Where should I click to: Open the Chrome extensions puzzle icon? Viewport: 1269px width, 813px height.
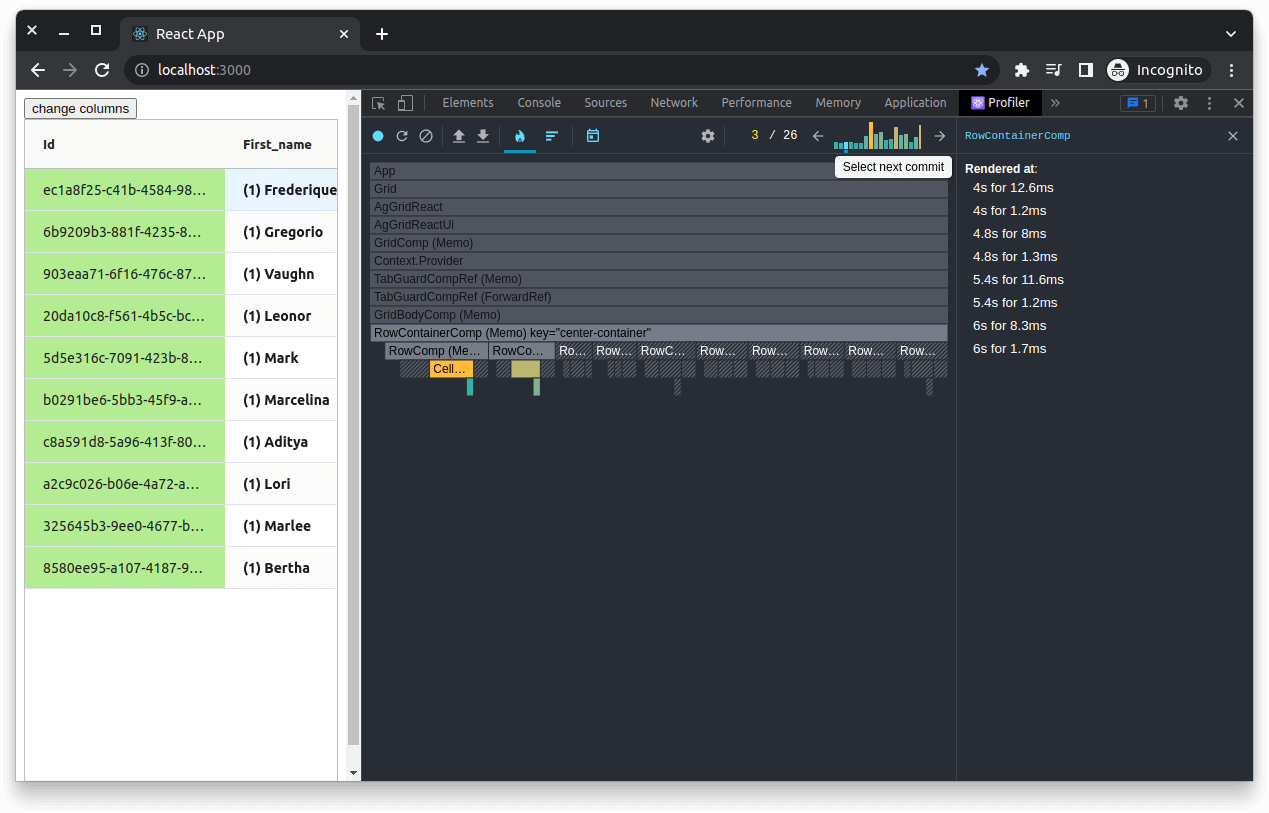pos(1021,70)
